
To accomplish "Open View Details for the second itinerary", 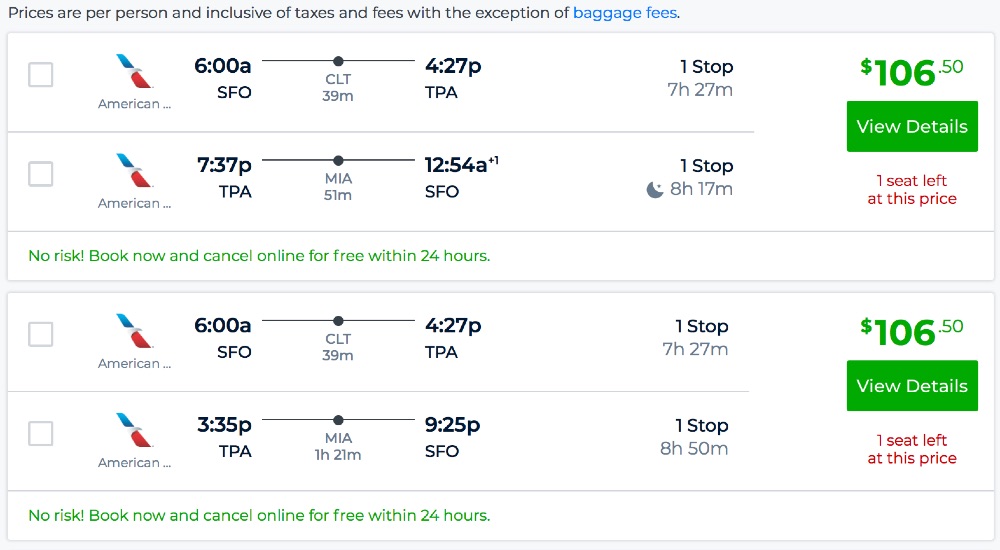I will pyautogui.click(x=912, y=386).
